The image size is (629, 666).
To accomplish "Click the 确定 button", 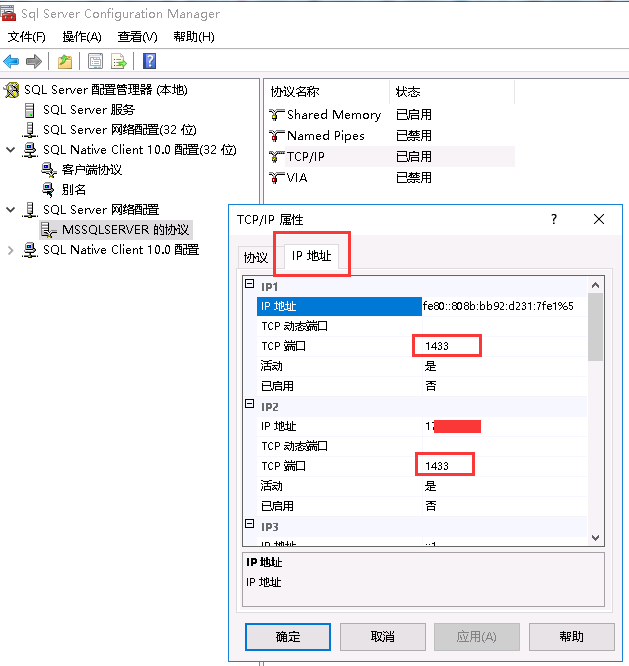I will [288, 637].
